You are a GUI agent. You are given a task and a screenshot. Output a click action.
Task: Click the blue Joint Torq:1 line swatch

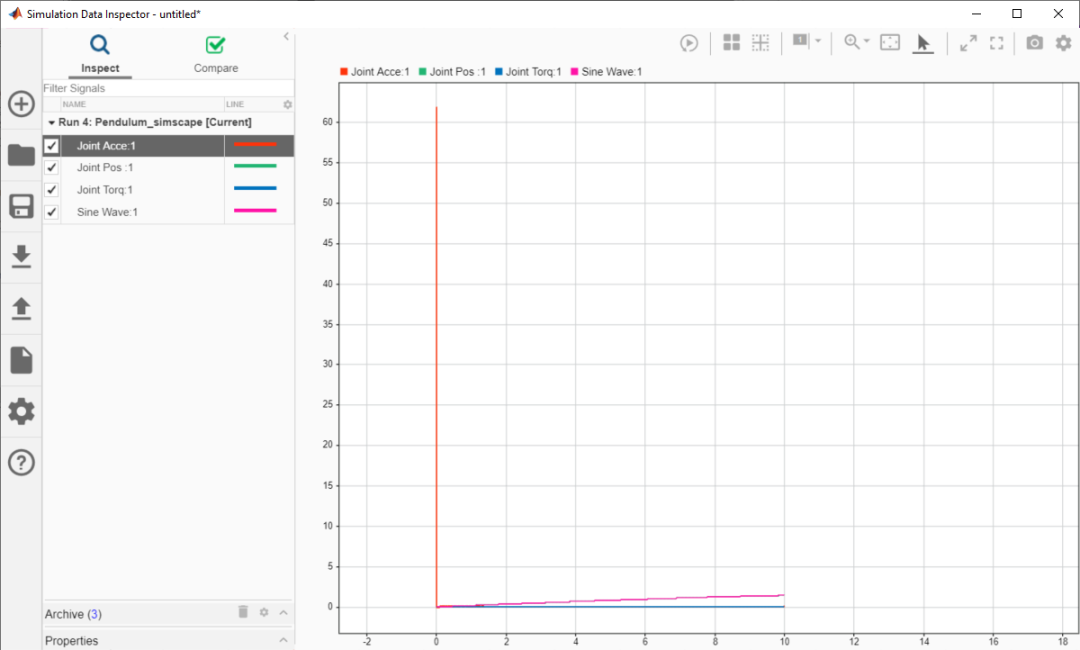pos(255,188)
